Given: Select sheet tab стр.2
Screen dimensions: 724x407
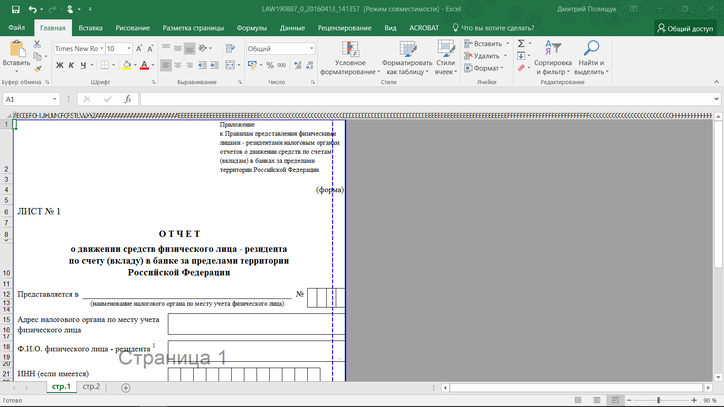Looking at the screenshot, I should click(91, 387).
